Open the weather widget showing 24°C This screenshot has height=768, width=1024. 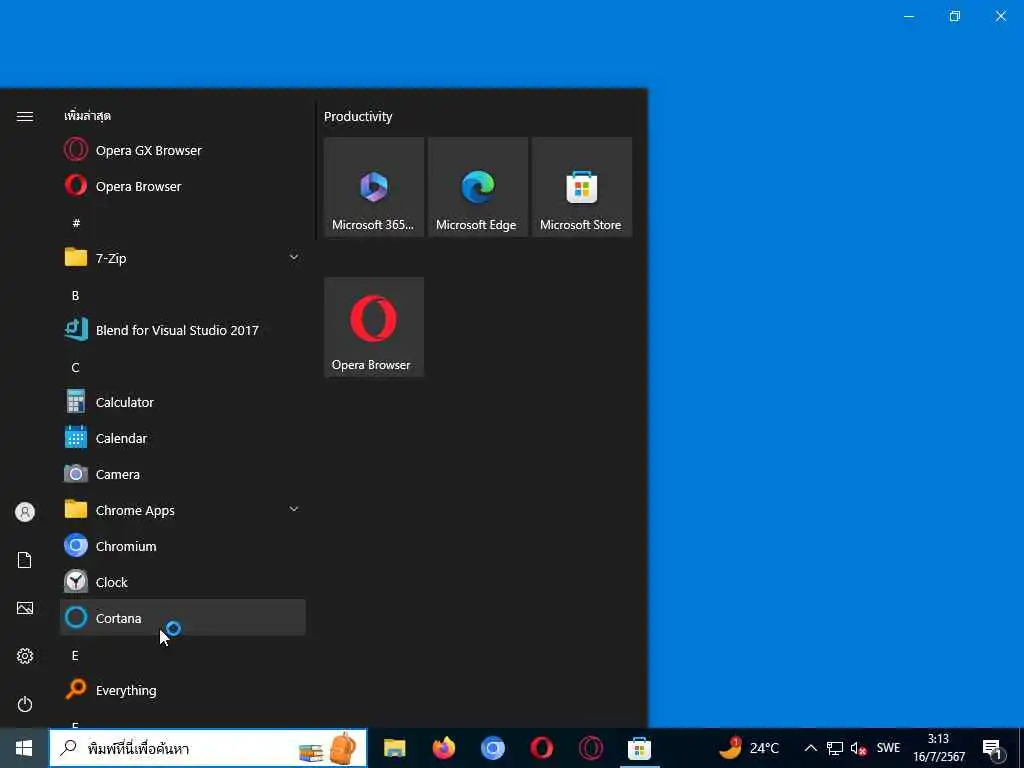749,748
